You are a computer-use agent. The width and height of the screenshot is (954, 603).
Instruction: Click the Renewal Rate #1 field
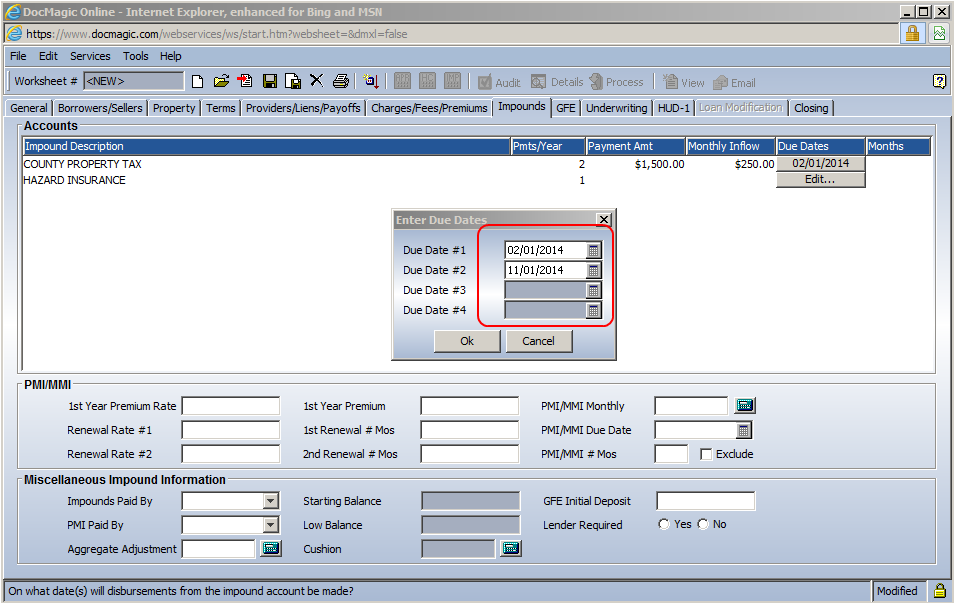pyautogui.click(x=231, y=430)
